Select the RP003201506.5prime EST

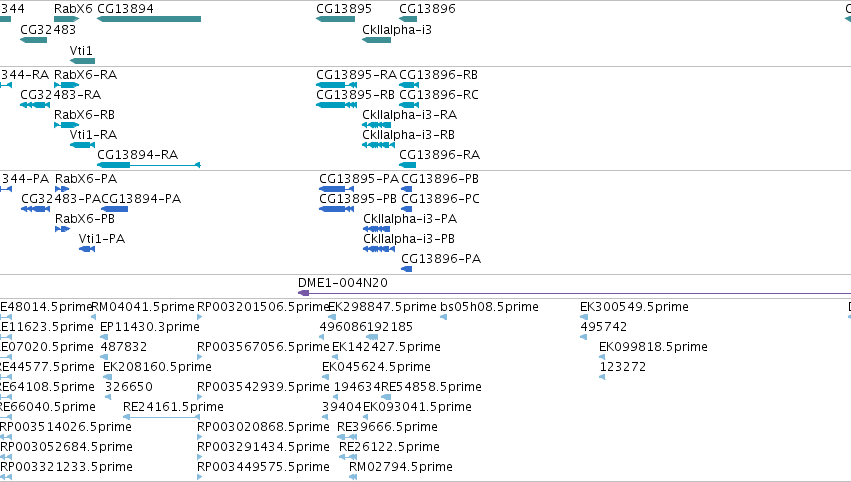tap(199, 317)
